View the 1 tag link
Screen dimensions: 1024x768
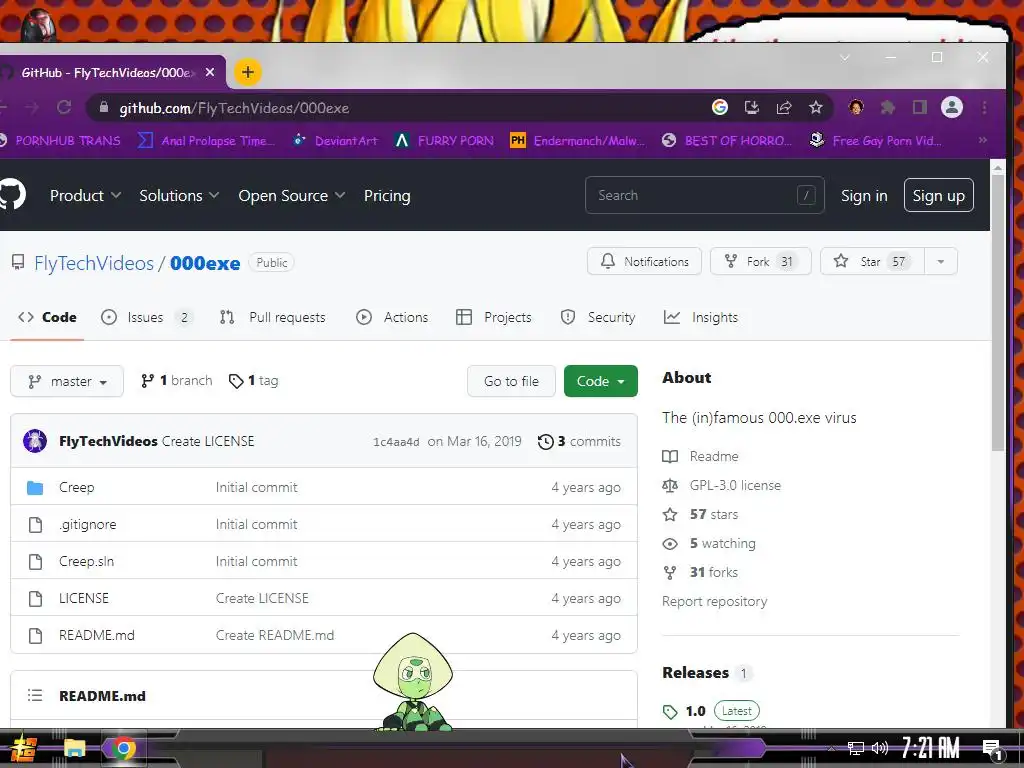(253, 381)
